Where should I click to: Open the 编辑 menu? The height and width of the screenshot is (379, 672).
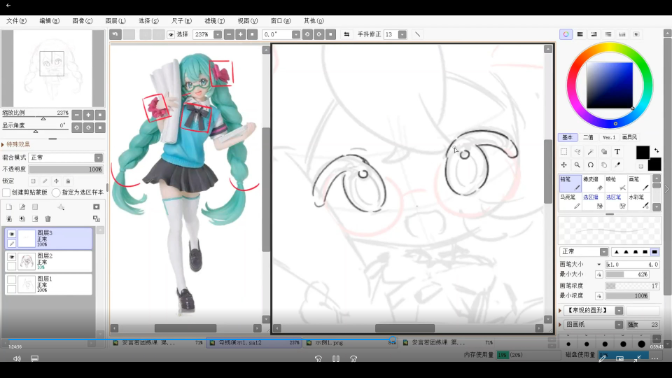[x=49, y=21]
